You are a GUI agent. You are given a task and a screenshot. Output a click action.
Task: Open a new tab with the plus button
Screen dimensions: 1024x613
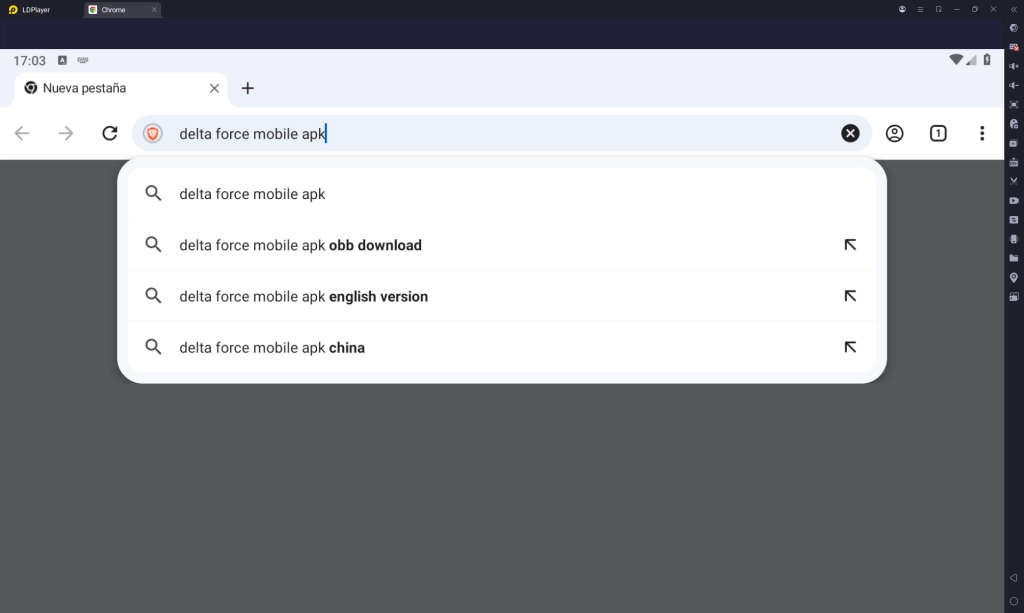[248, 88]
